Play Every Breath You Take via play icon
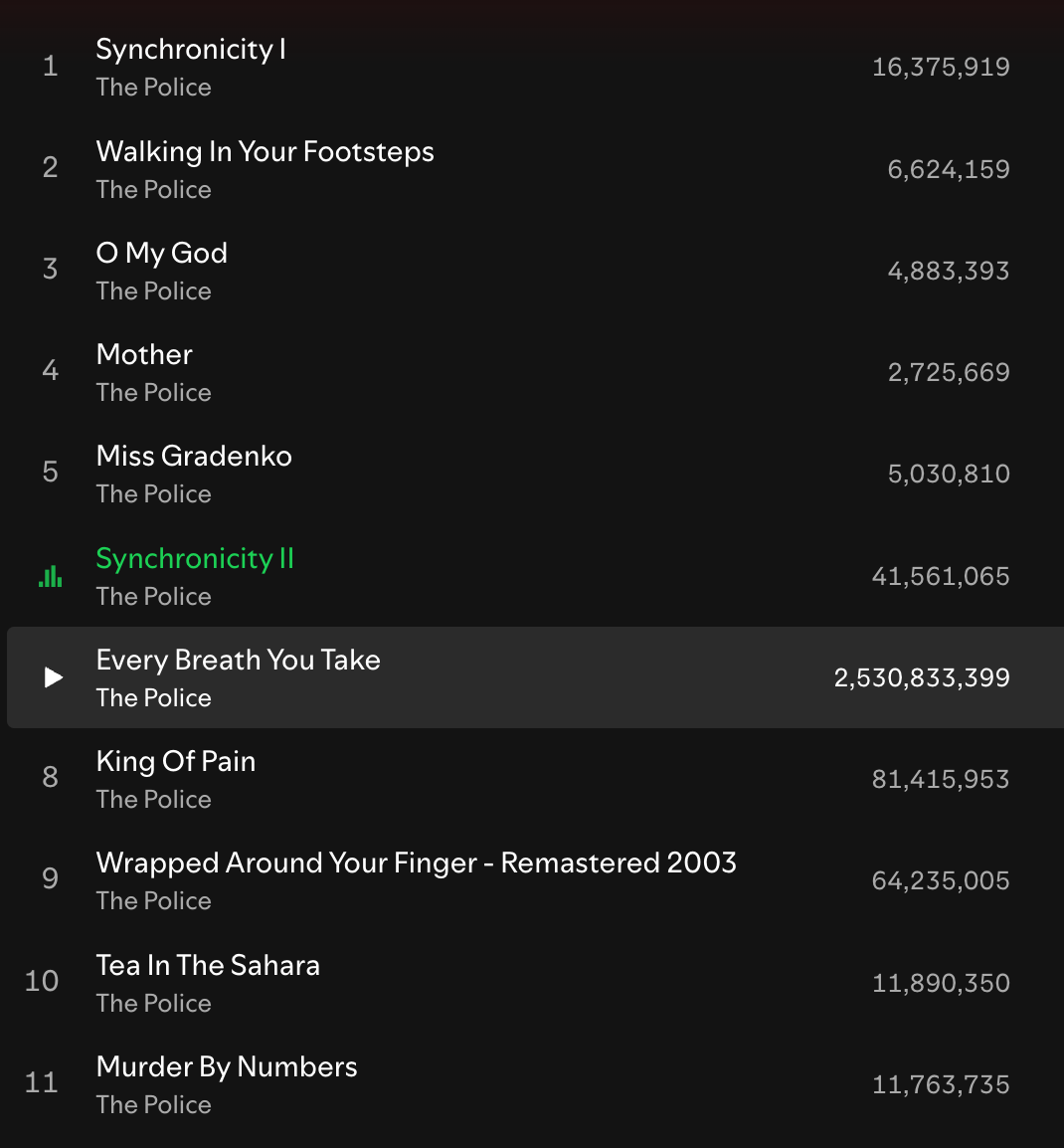This screenshot has height=1148, width=1064. (54, 677)
